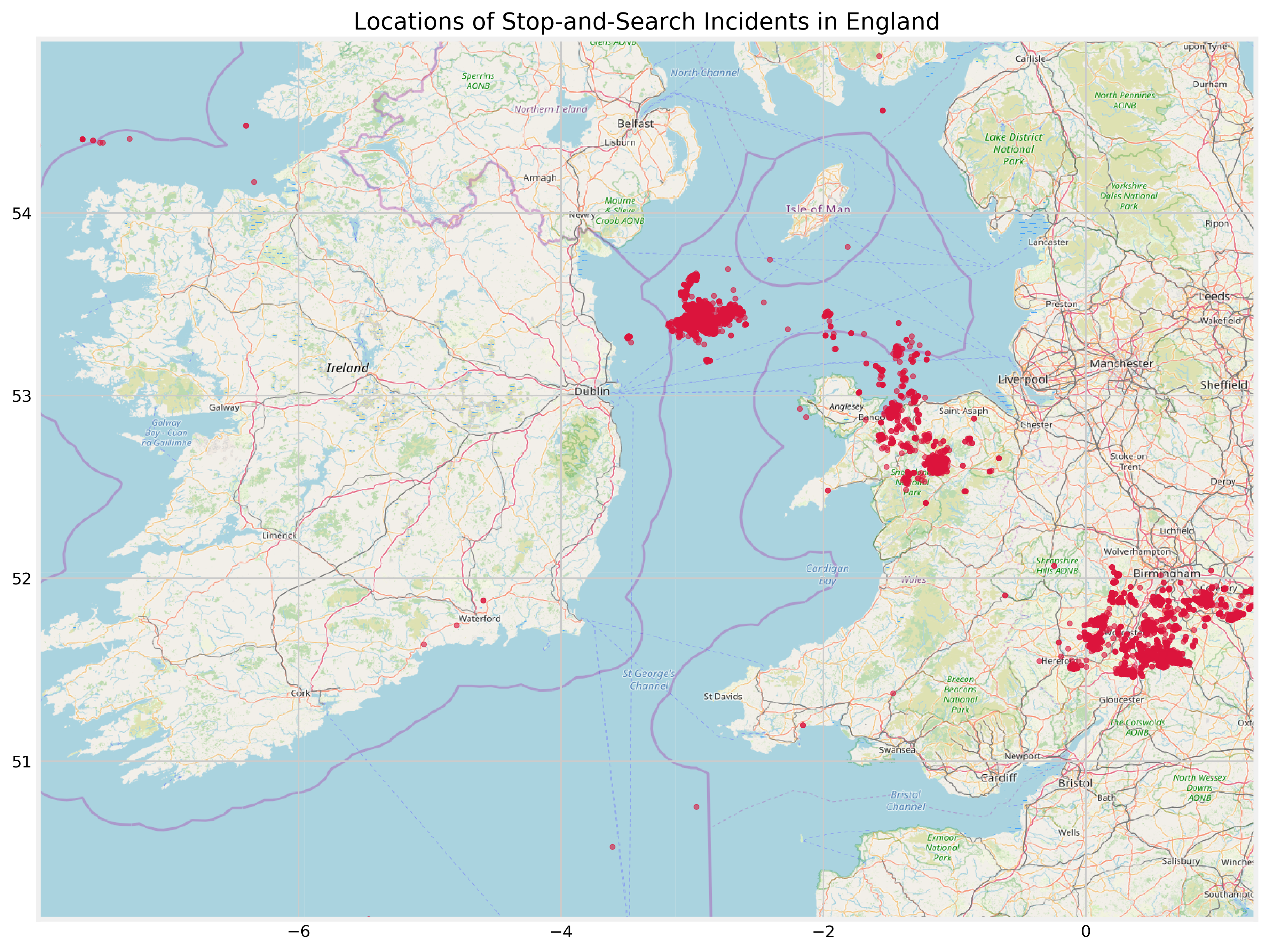Select the Salisbury map label
The width and height of the screenshot is (1267, 952).
pos(1181,861)
